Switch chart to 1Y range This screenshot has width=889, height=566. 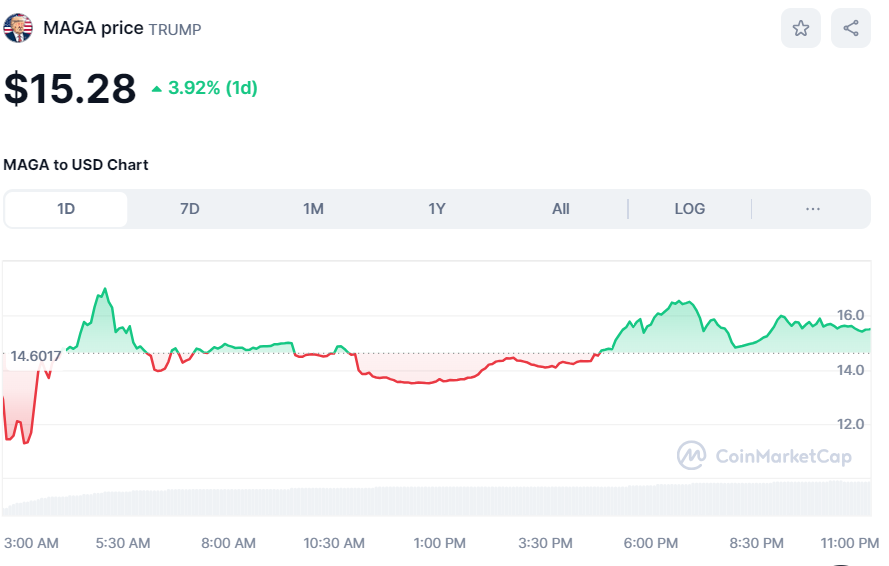click(437, 209)
